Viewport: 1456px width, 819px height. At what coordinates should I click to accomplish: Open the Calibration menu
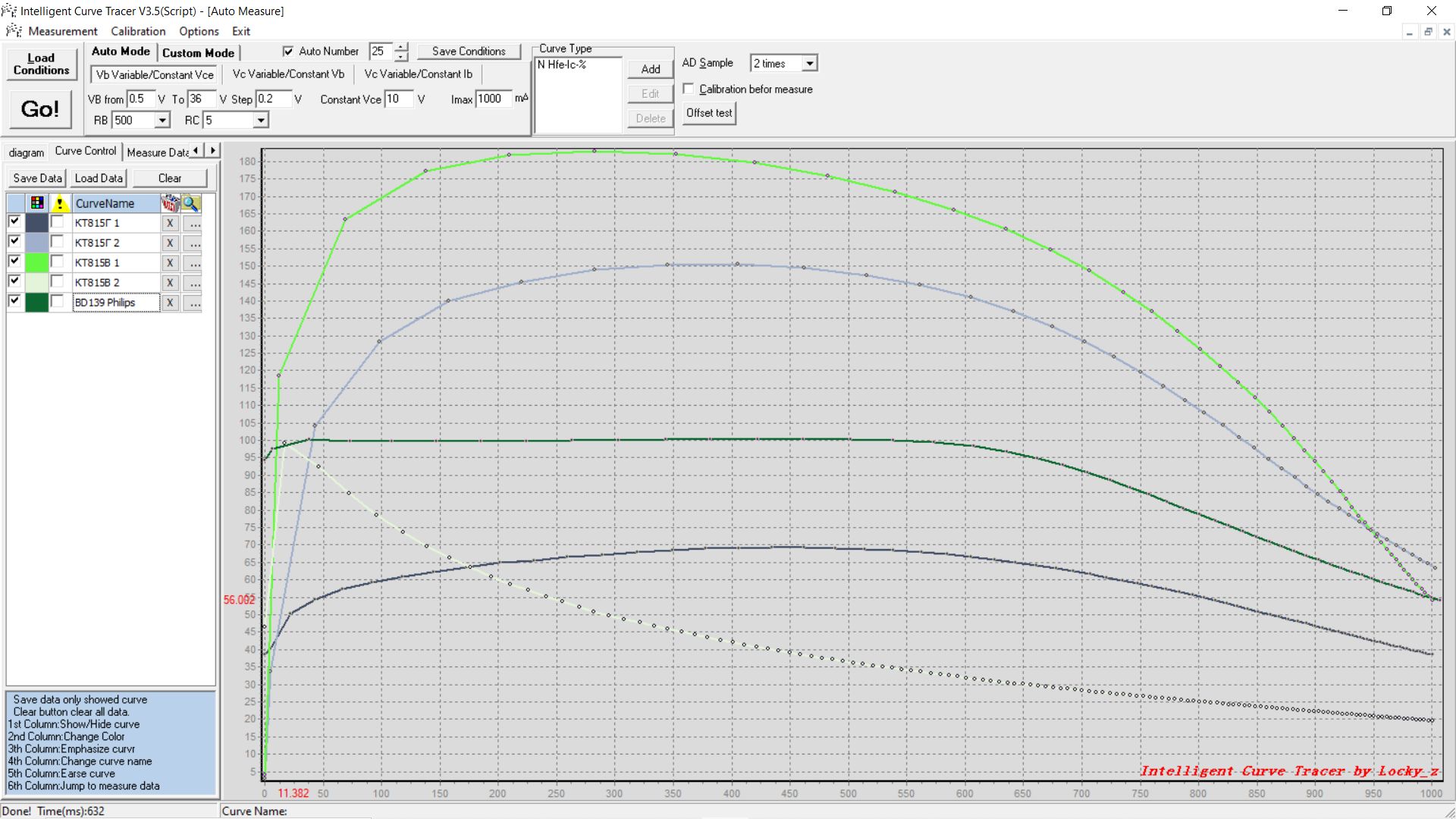138,31
